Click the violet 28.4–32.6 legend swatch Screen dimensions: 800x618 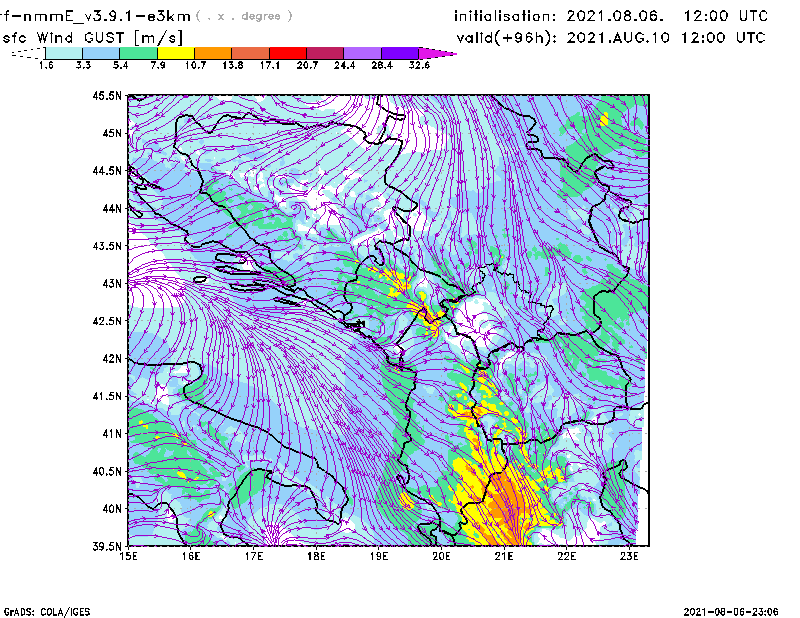[400, 53]
